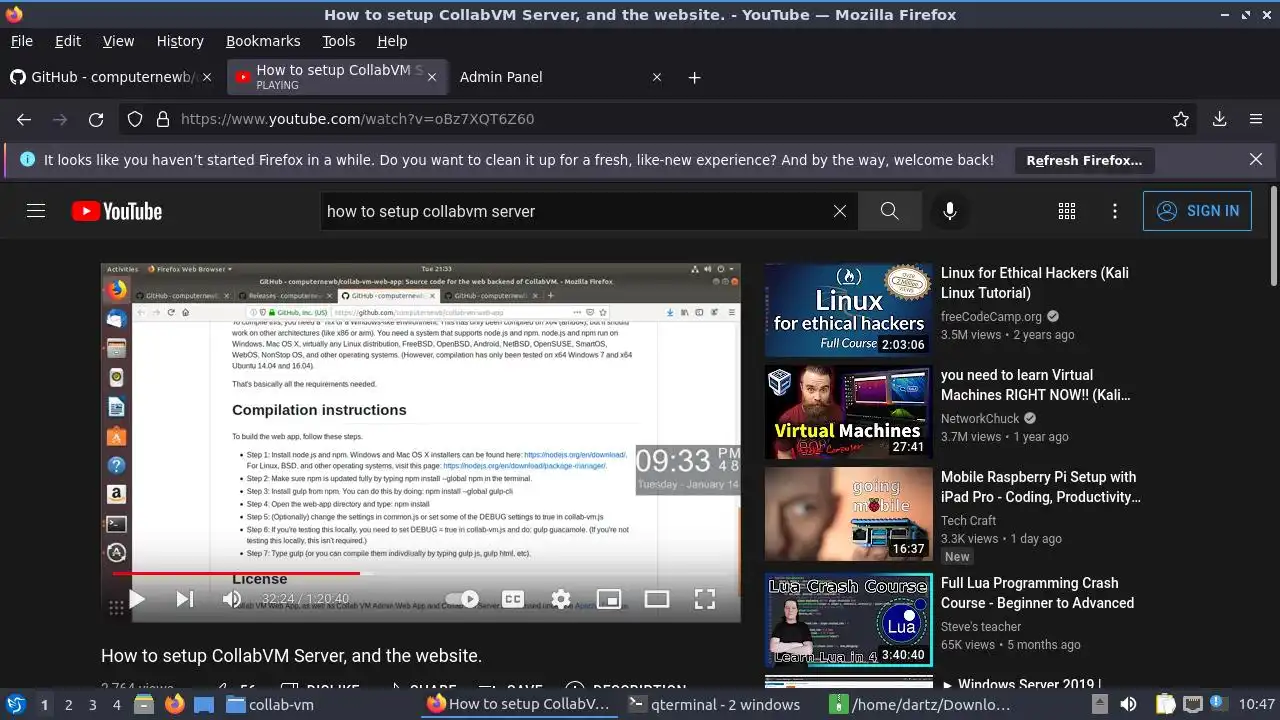Open a new browser tab
This screenshot has height=720, width=1280.
695,77
